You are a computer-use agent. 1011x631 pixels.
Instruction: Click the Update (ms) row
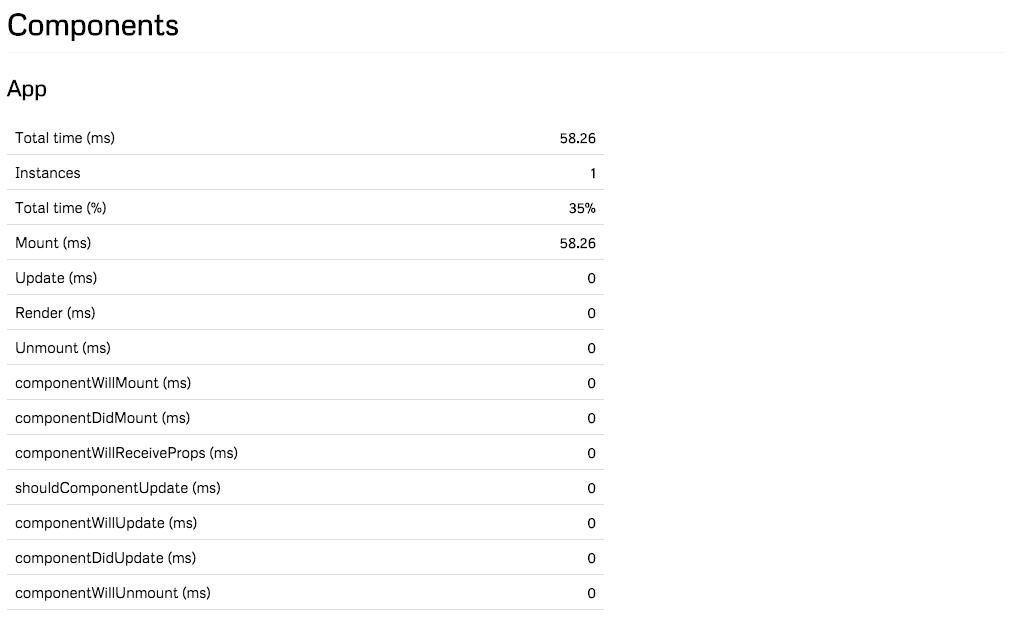coord(305,278)
